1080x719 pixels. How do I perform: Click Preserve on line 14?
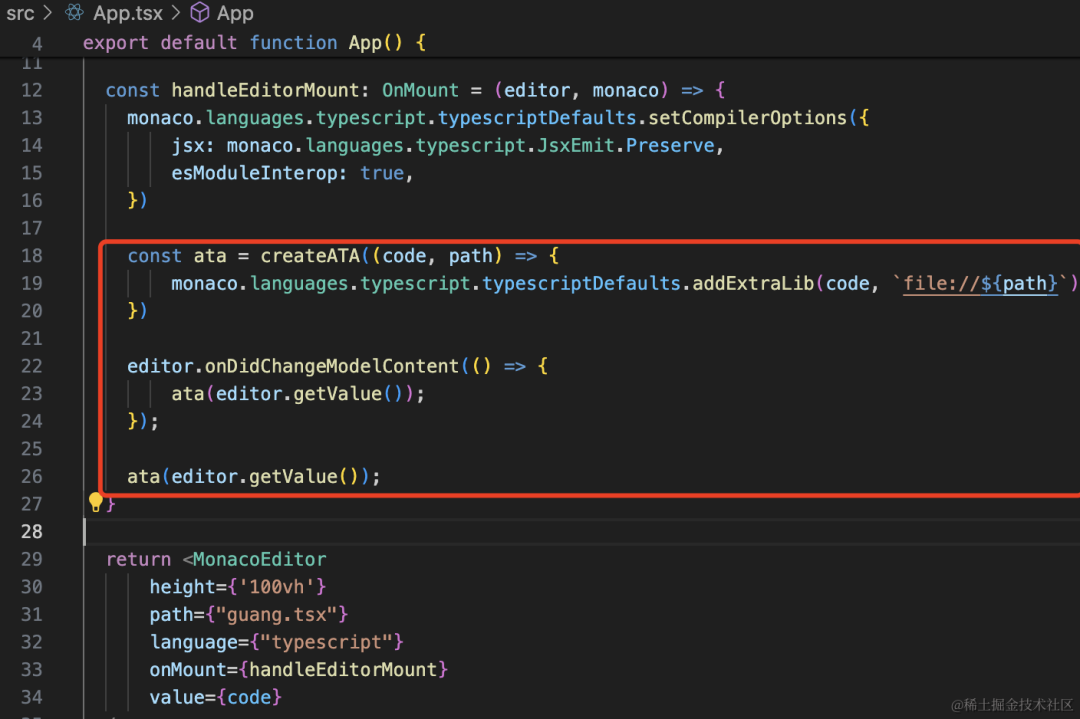click(x=670, y=145)
